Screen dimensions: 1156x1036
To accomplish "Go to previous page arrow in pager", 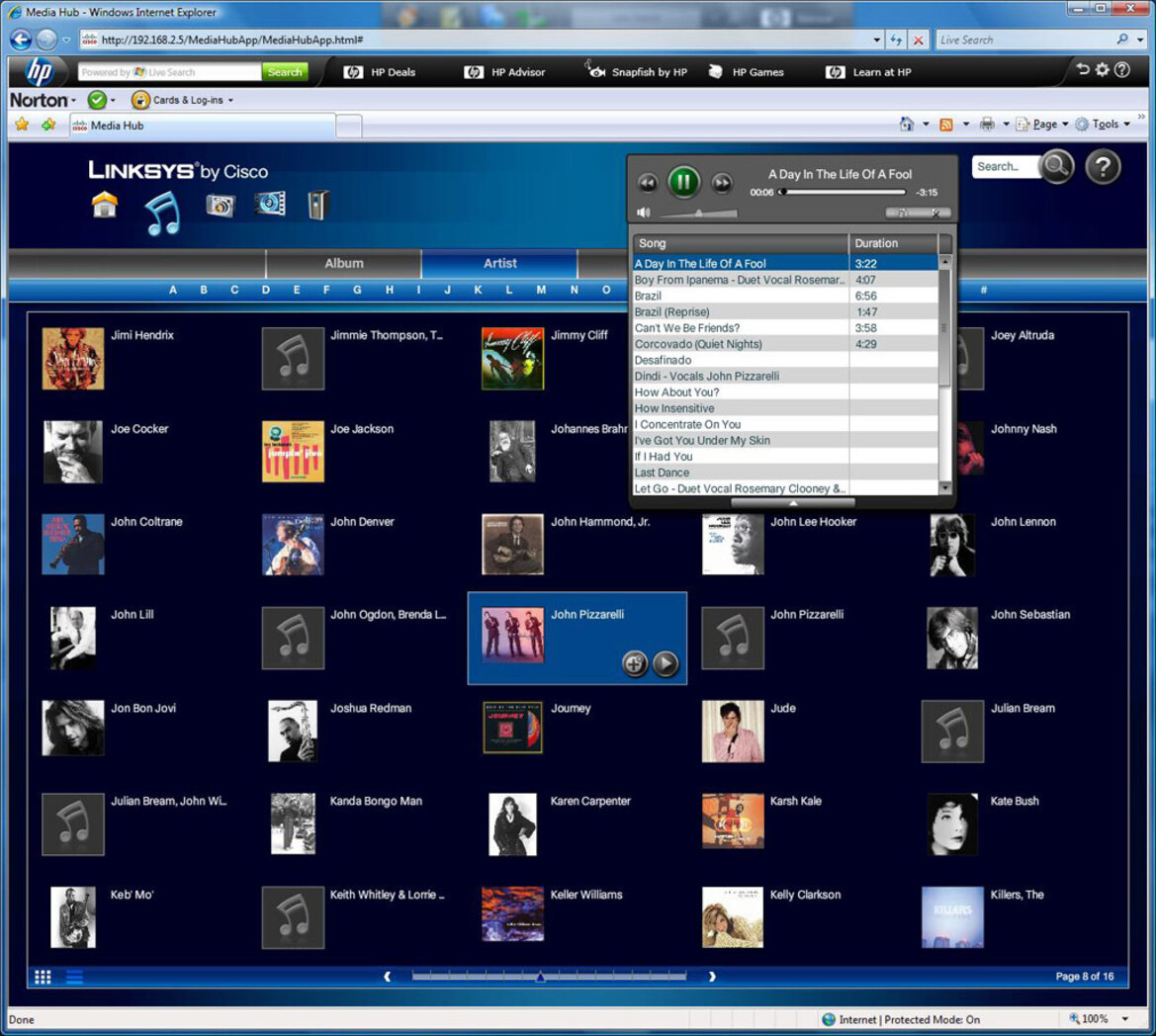I will coord(387,977).
